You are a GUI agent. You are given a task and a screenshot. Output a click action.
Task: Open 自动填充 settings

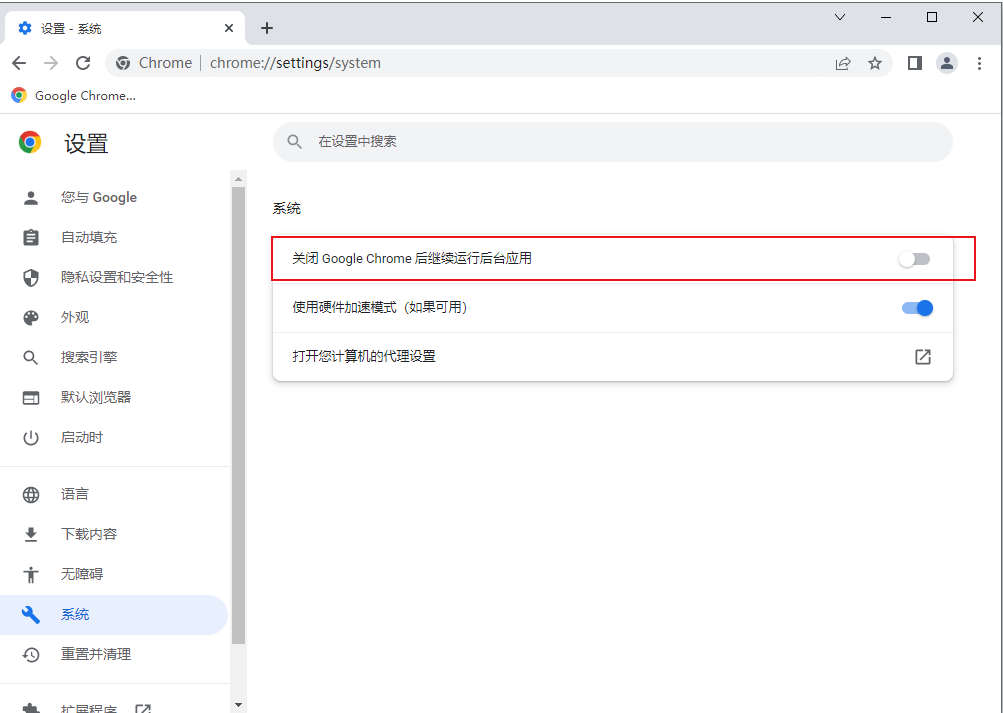coord(114,237)
